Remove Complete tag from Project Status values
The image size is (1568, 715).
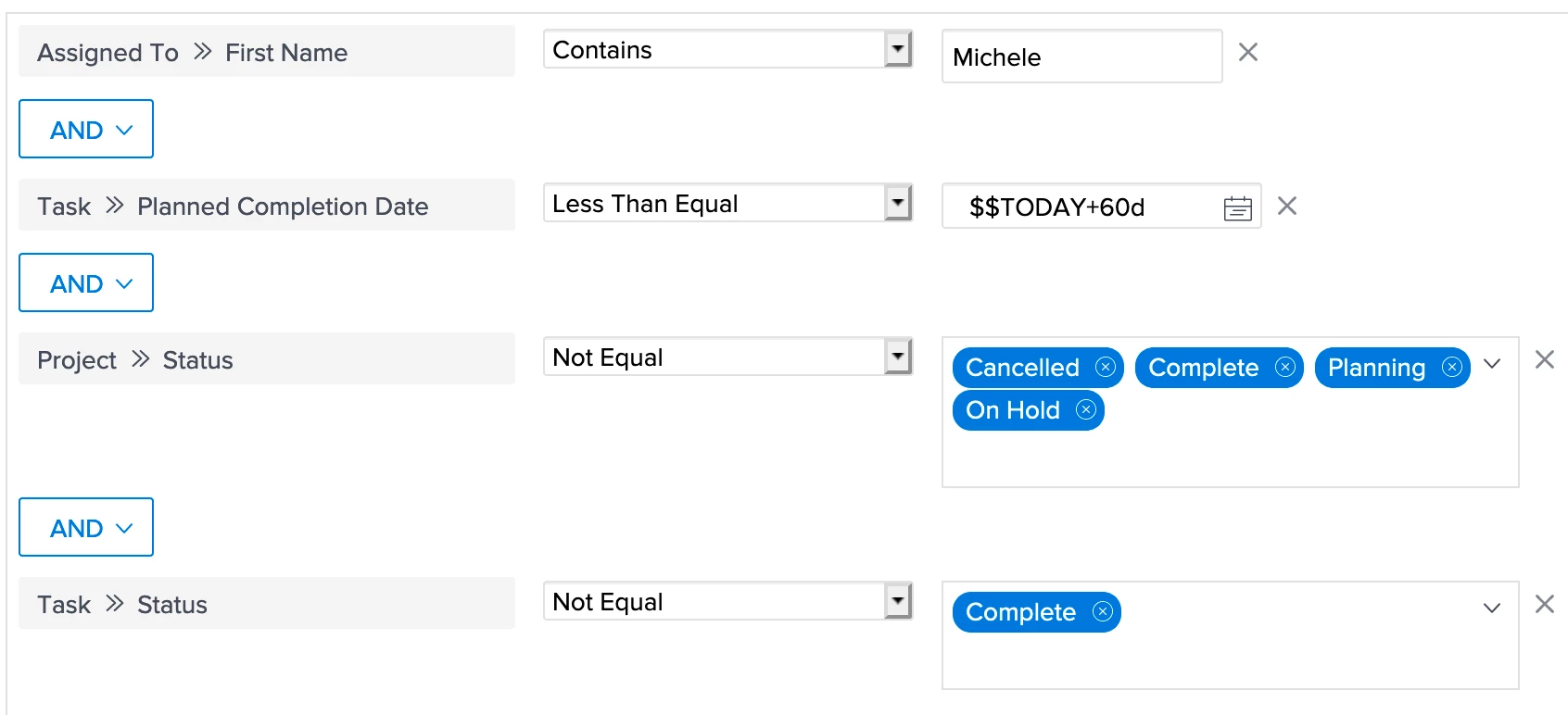coord(1284,368)
